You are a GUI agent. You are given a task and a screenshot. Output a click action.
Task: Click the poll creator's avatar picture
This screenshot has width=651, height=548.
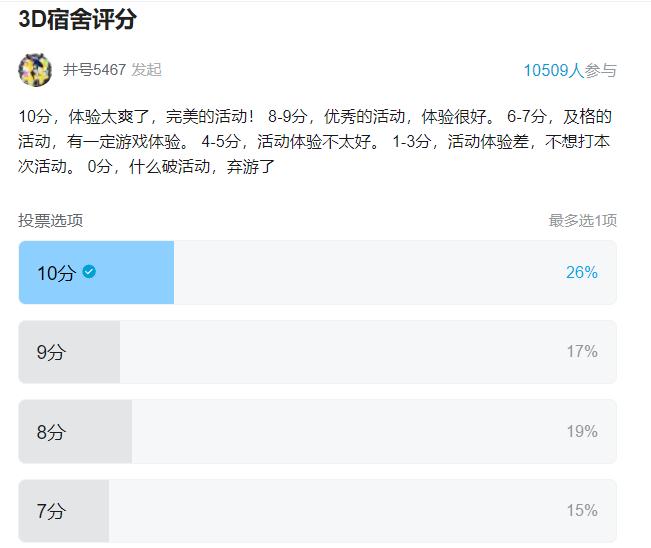click(x=35, y=70)
